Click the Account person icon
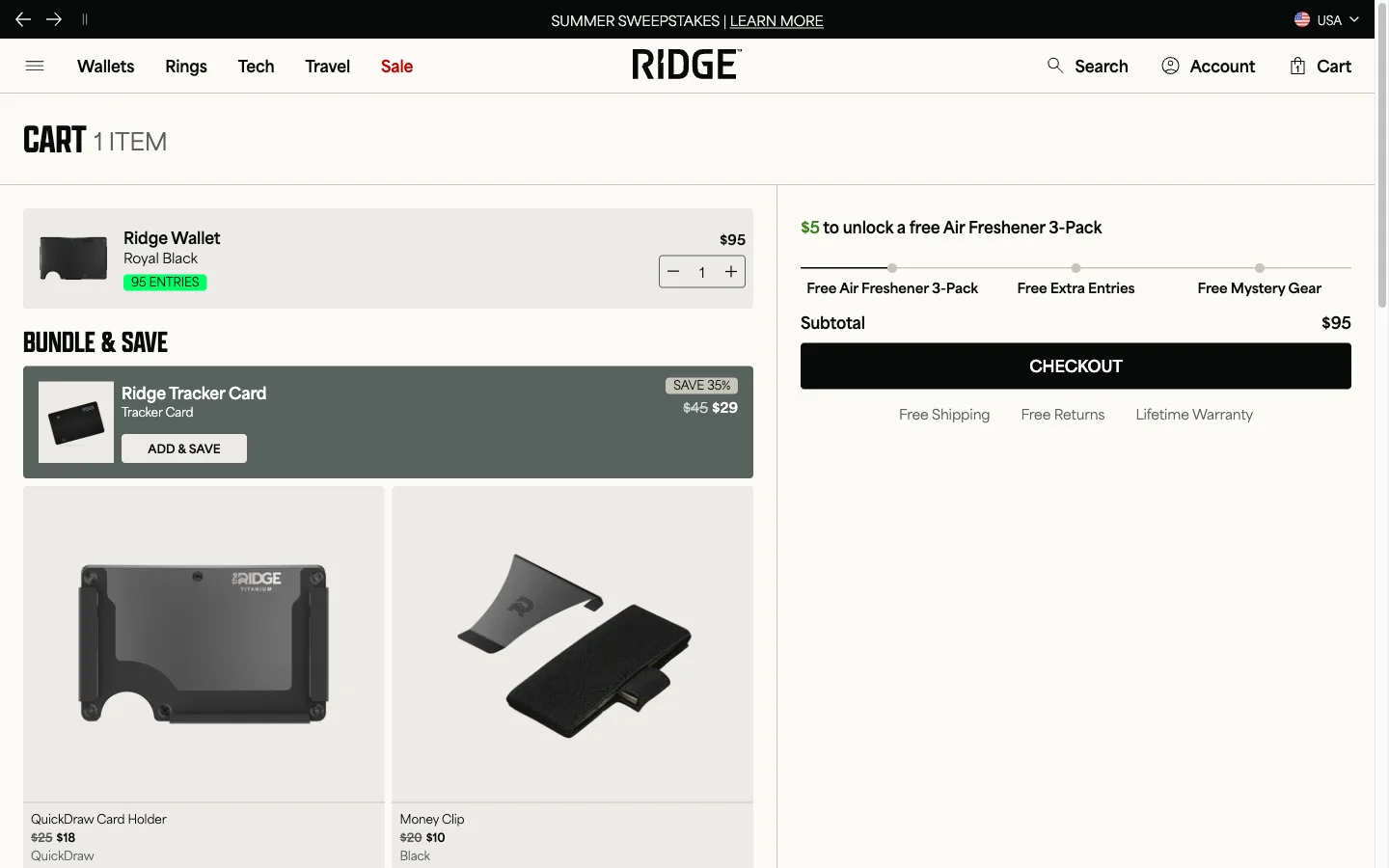 click(1170, 66)
